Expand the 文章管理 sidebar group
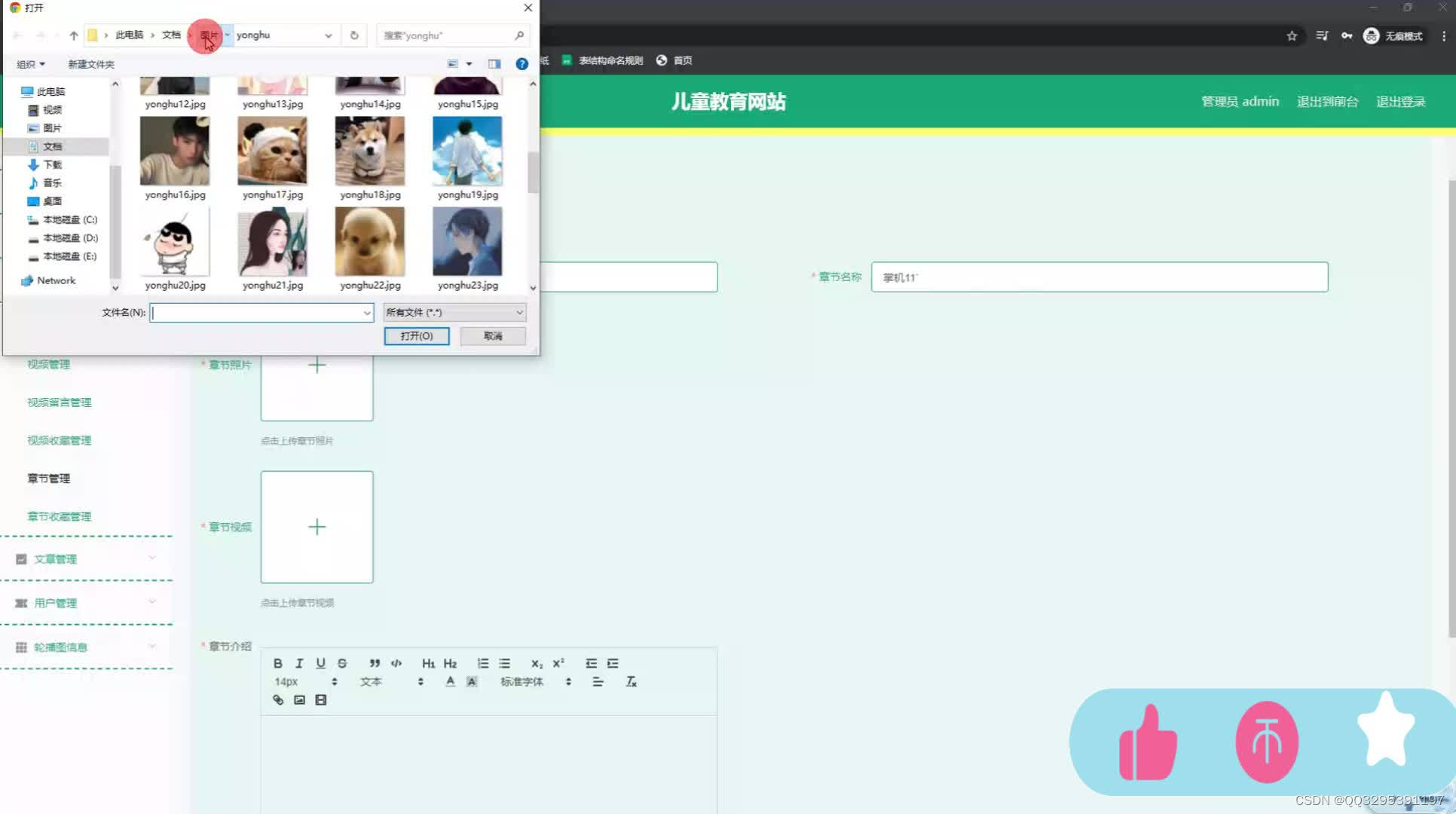The width and height of the screenshot is (1456, 814). pos(87,558)
